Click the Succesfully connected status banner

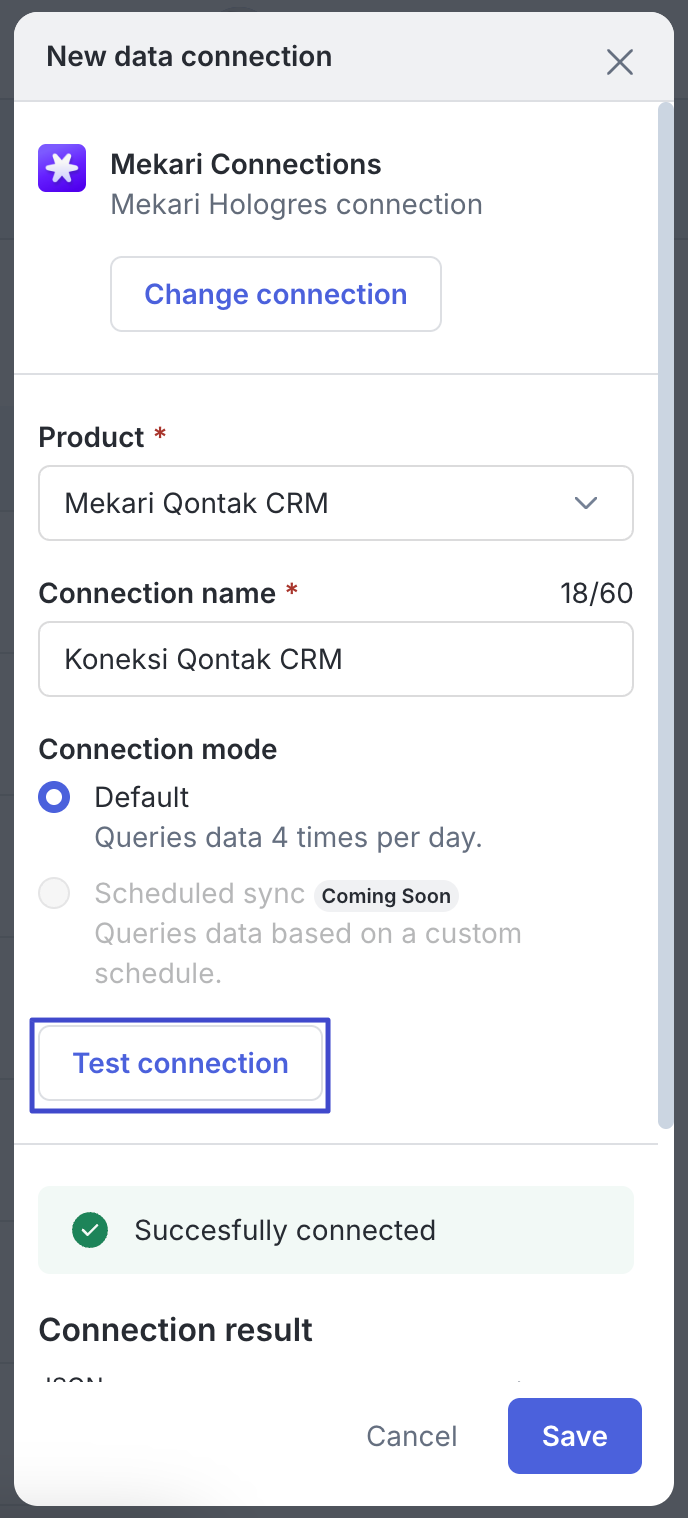[x=336, y=1230]
